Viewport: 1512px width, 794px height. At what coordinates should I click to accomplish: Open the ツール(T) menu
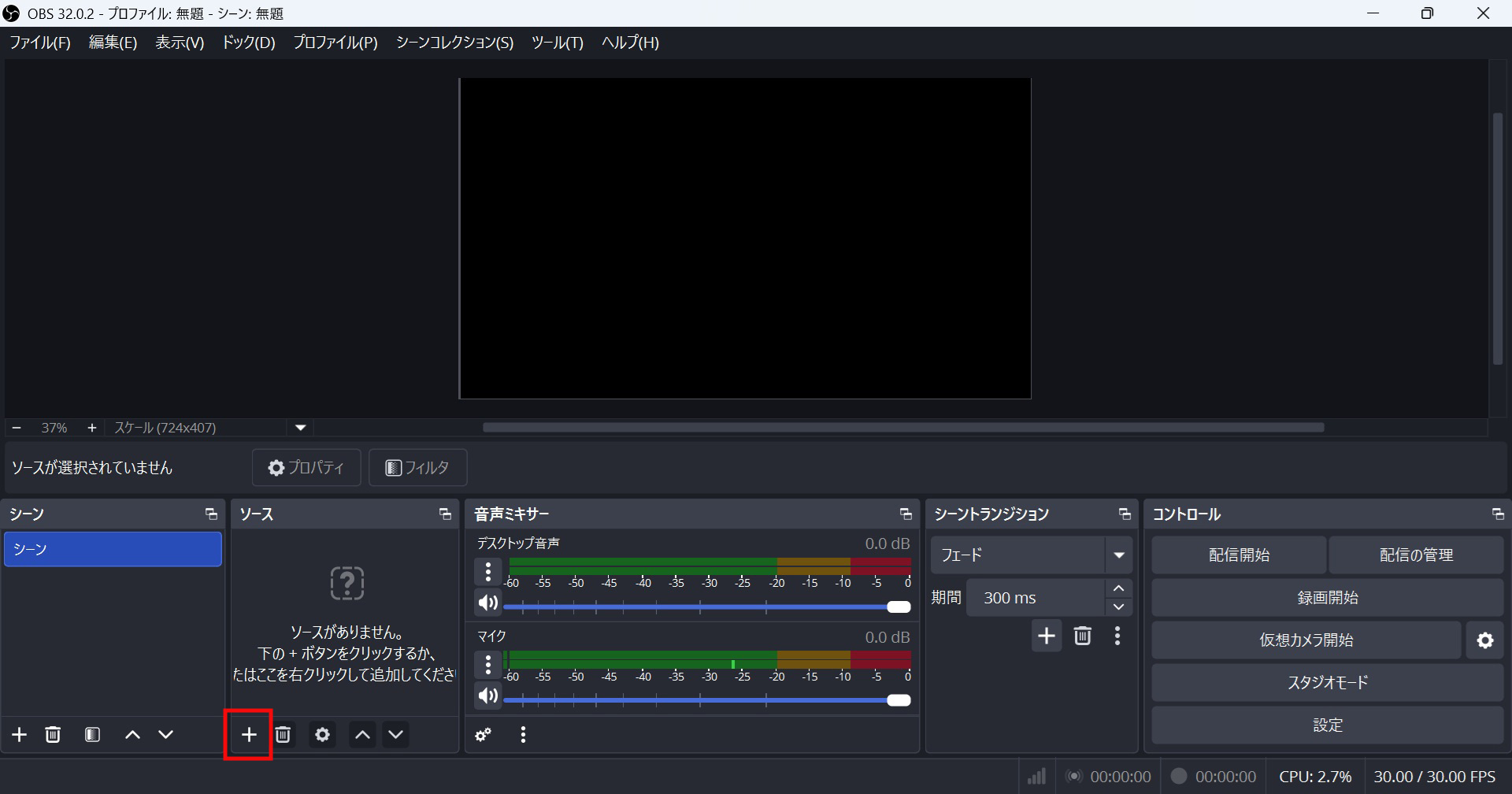(557, 43)
